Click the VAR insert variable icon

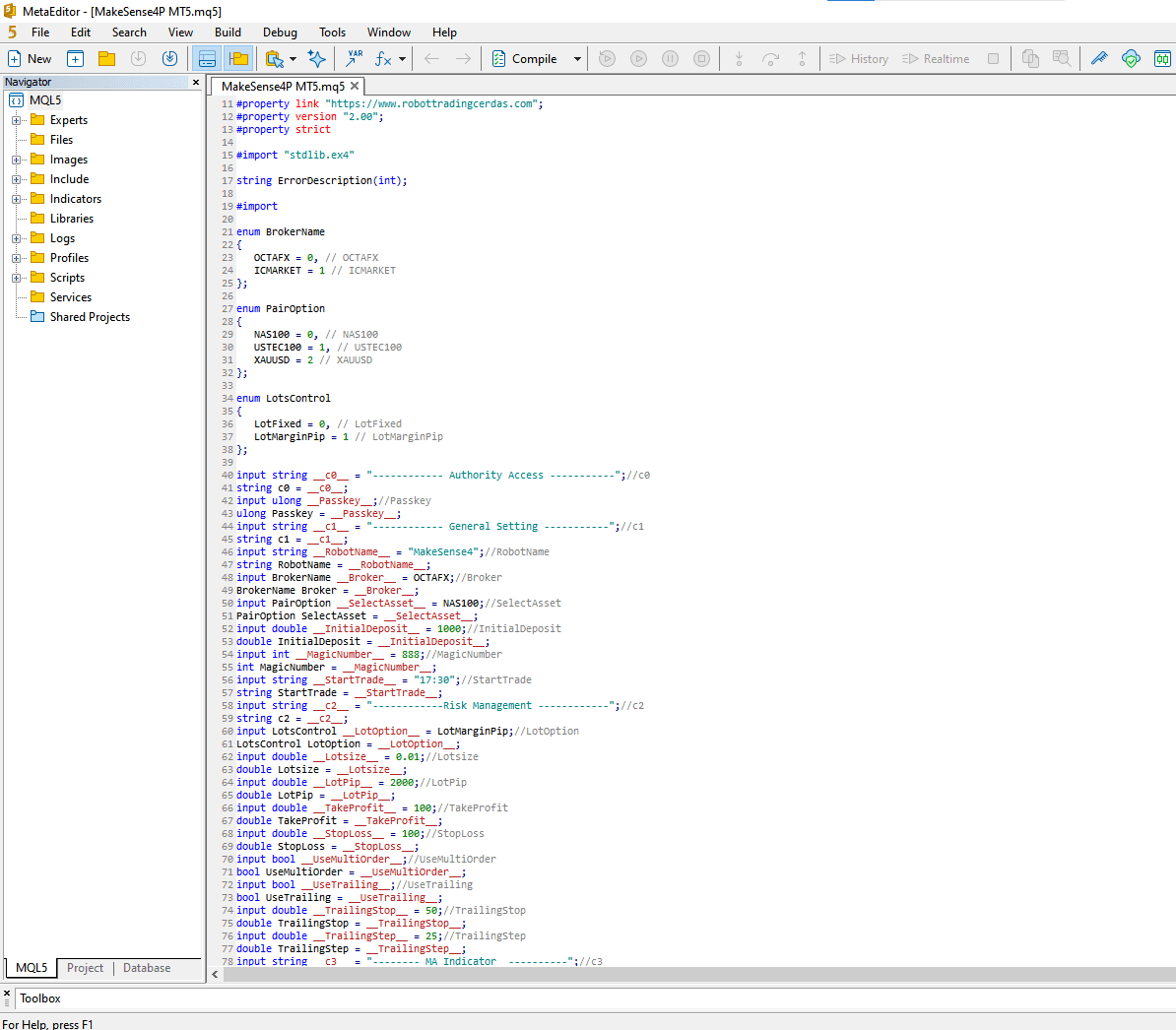pos(354,59)
